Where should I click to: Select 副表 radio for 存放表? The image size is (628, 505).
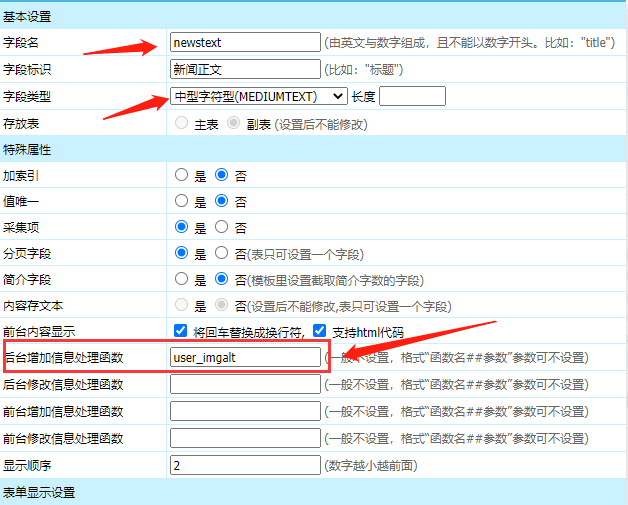[233, 123]
